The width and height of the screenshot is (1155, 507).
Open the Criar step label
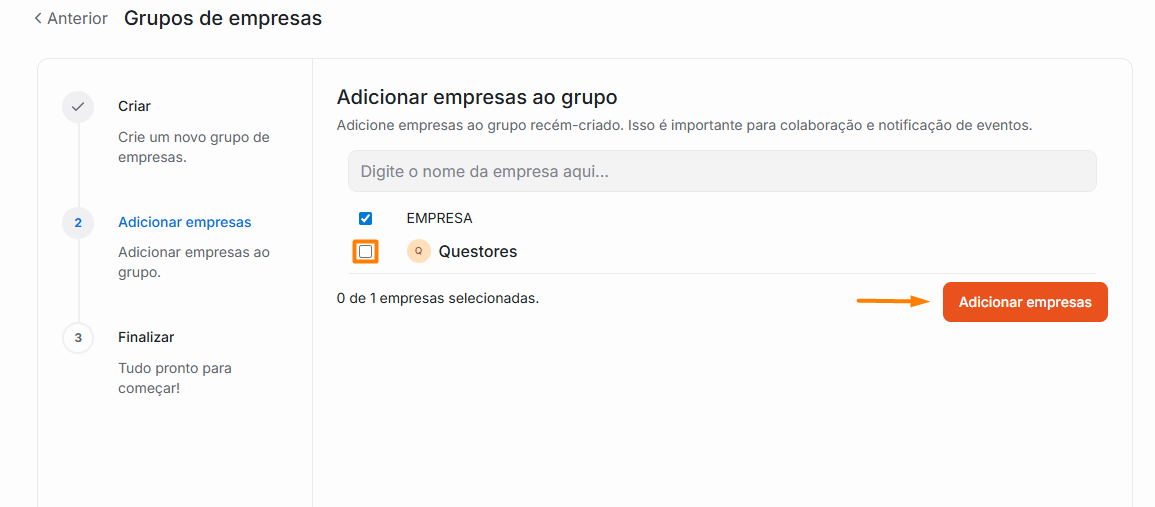click(134, 106)
